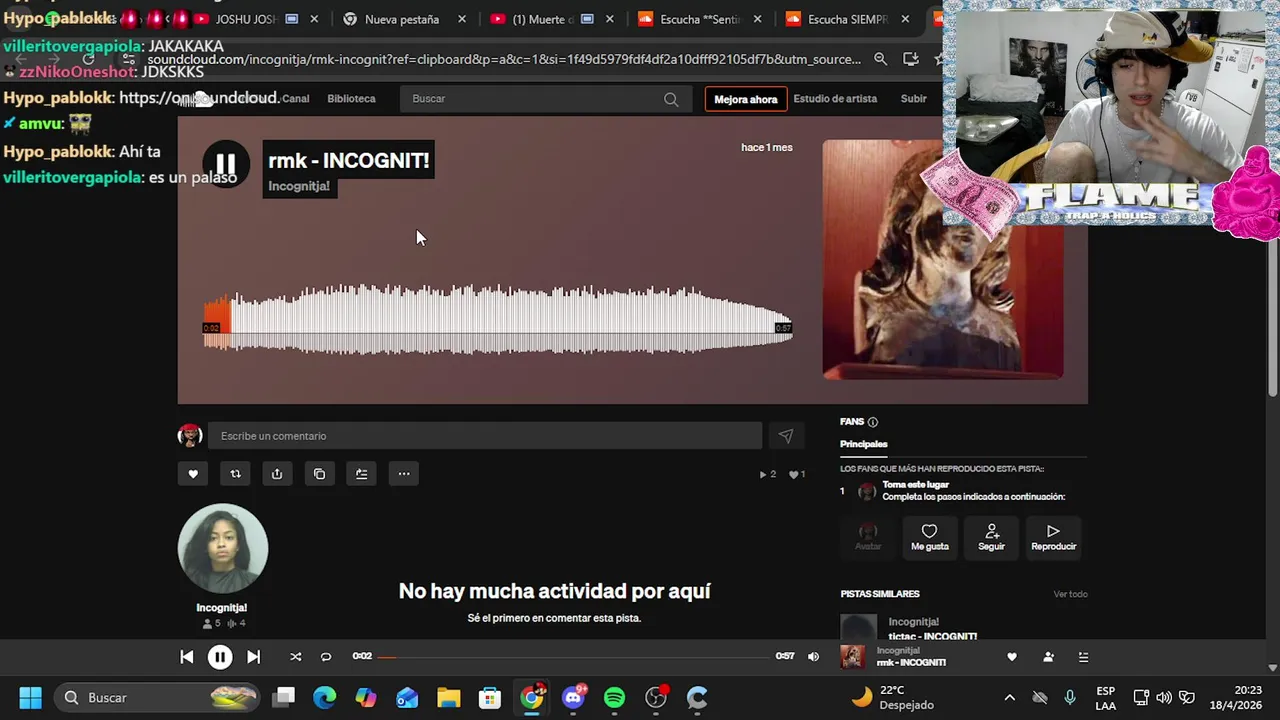
Task: Click the Windows taskbar 'Buscar' search box
Action: coord(158,697)
